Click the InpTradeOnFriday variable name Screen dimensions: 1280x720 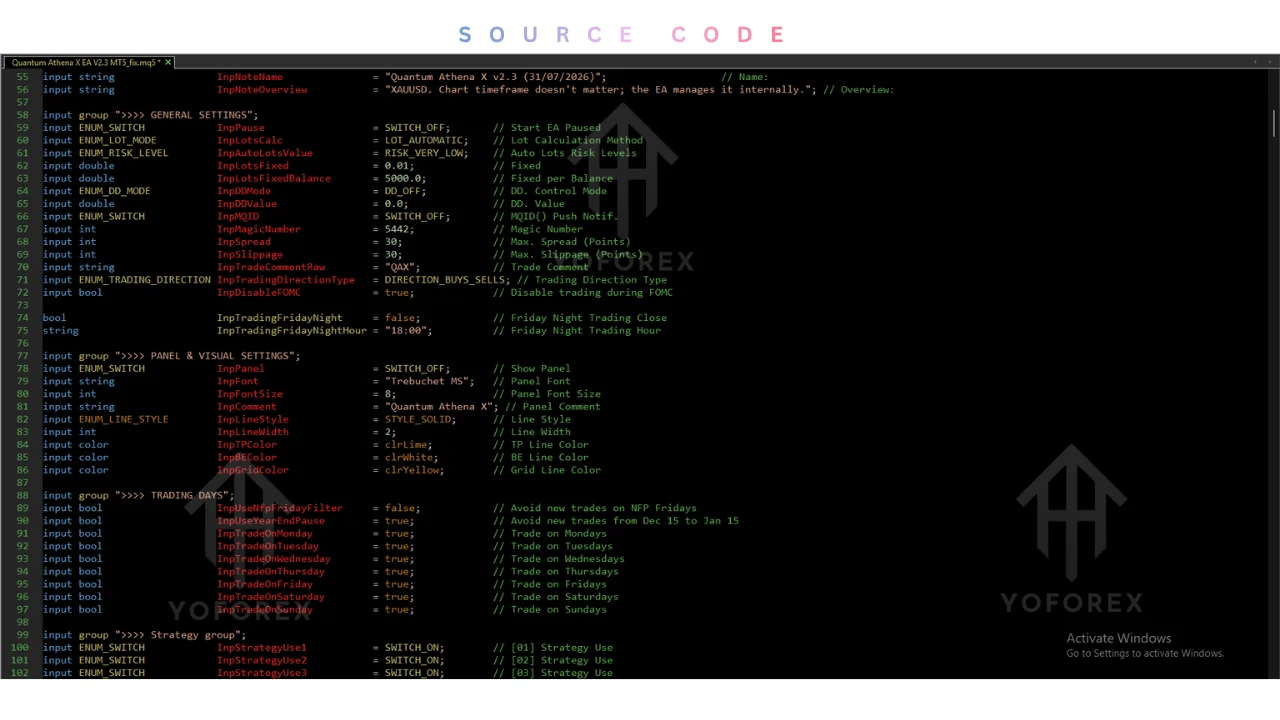click(x=265, y=585)
